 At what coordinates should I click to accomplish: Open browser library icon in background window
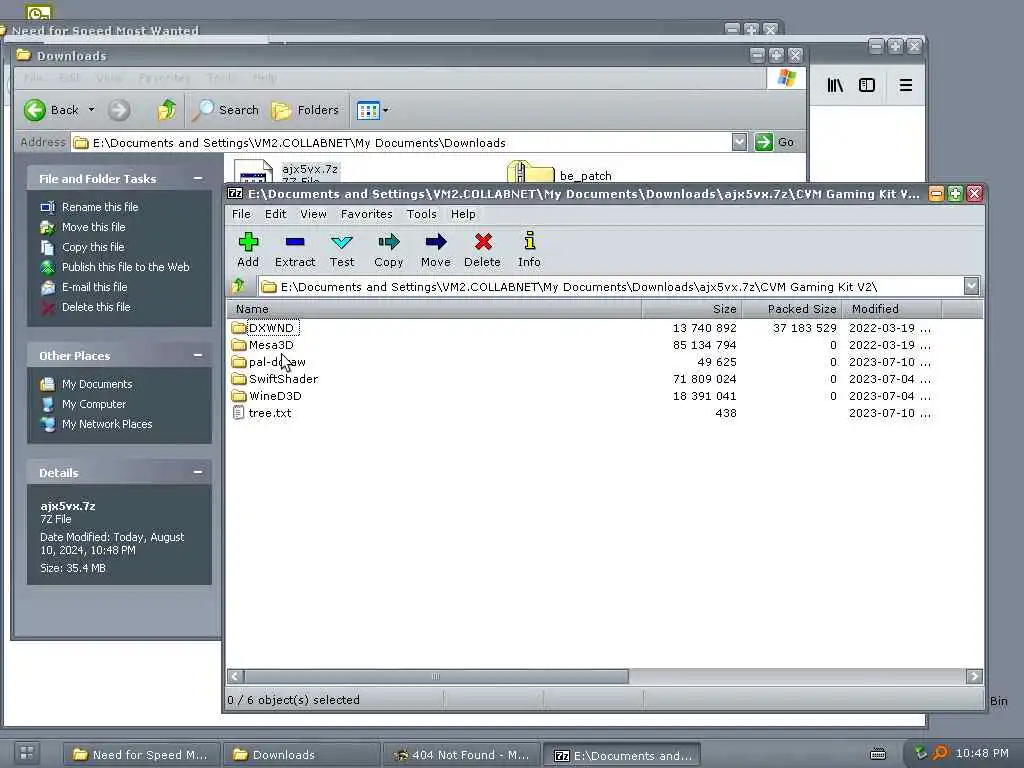coord(835,85)
